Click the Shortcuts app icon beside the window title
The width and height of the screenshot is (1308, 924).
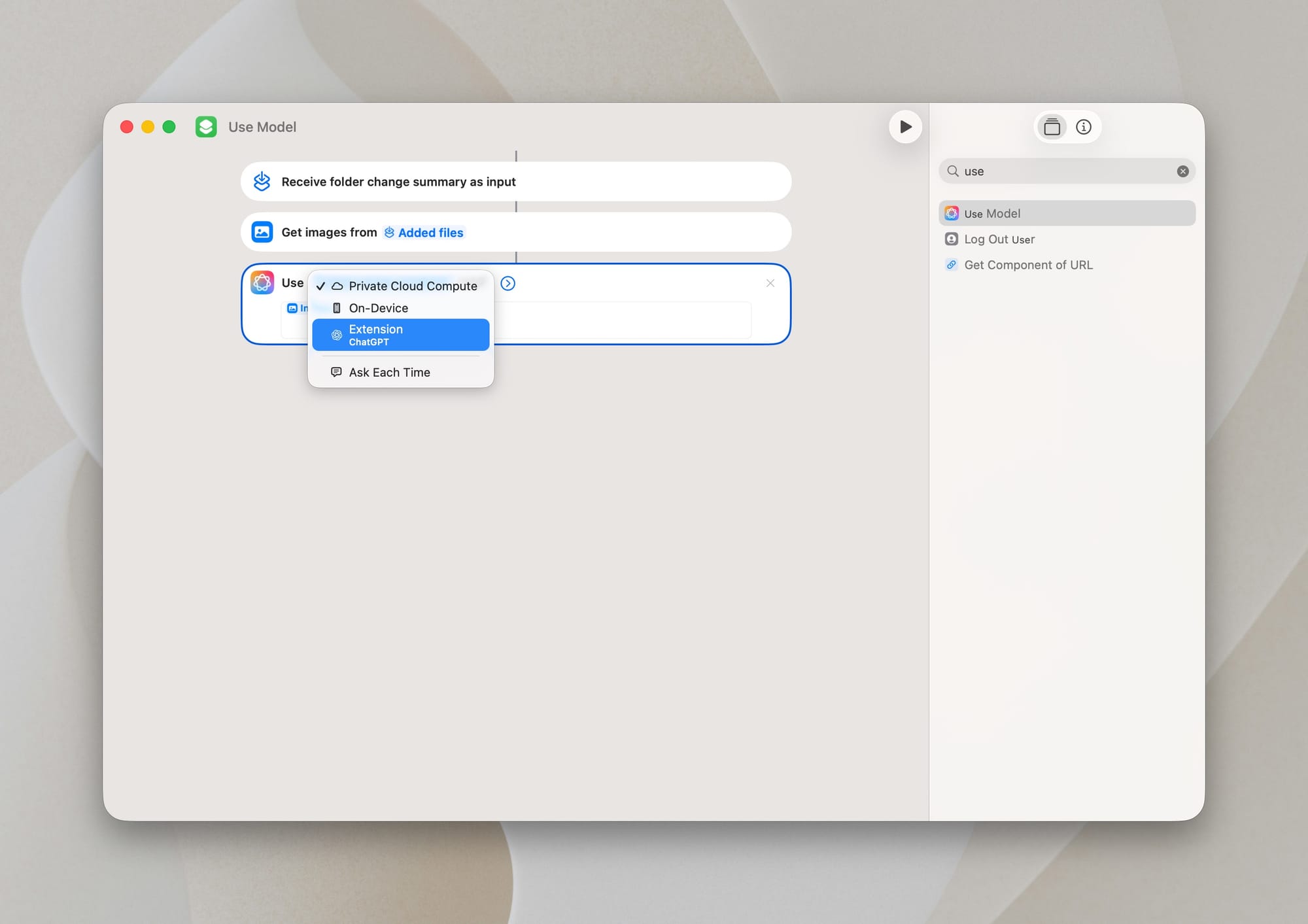tap(206, 126)
